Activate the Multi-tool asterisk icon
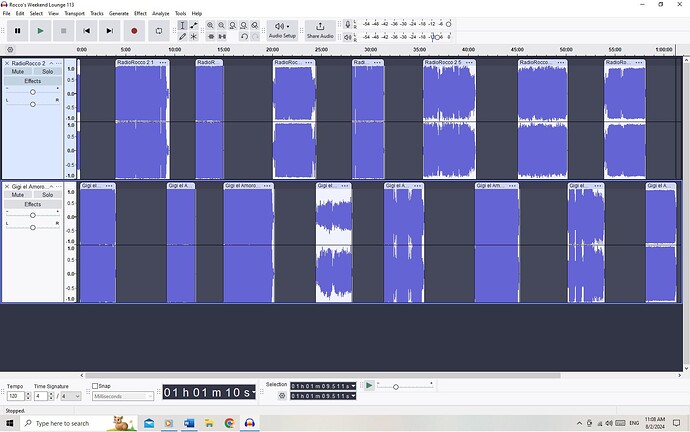The image size is (690, 432). click(x=194, y=37)
